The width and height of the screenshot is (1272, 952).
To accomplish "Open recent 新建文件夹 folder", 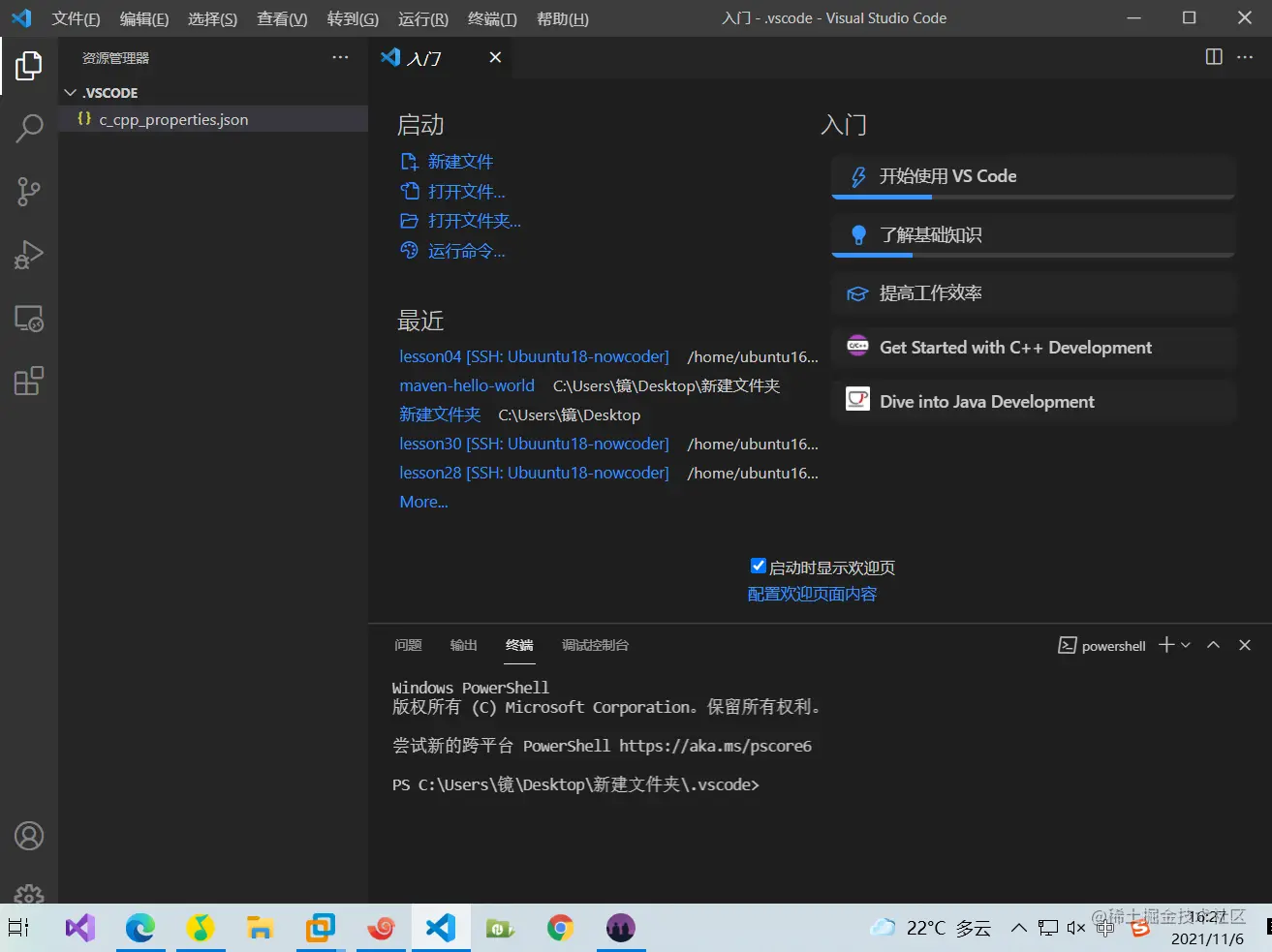I will (x=440, y=415).
